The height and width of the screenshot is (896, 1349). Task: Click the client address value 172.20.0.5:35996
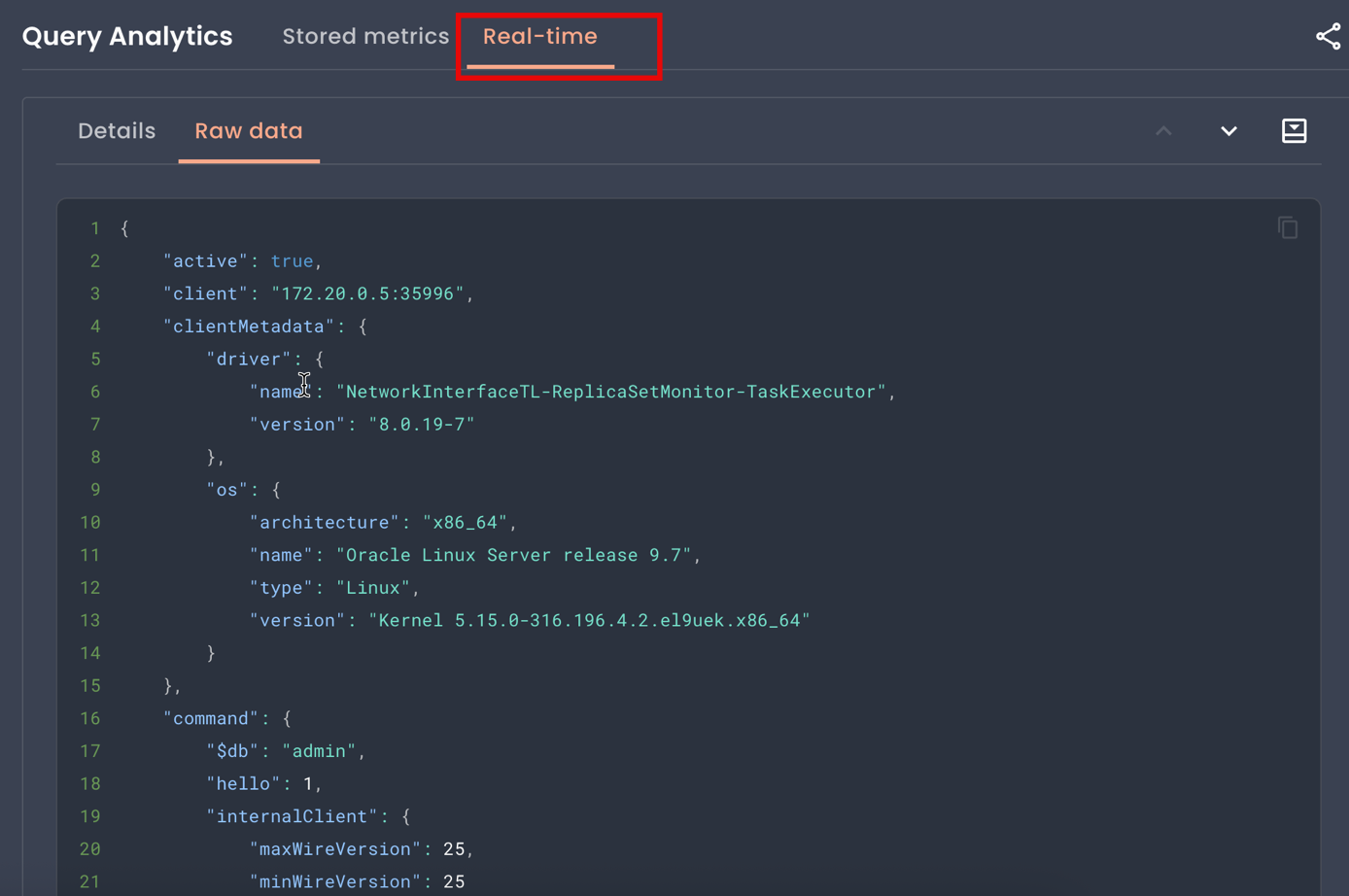tap(372, 293)
